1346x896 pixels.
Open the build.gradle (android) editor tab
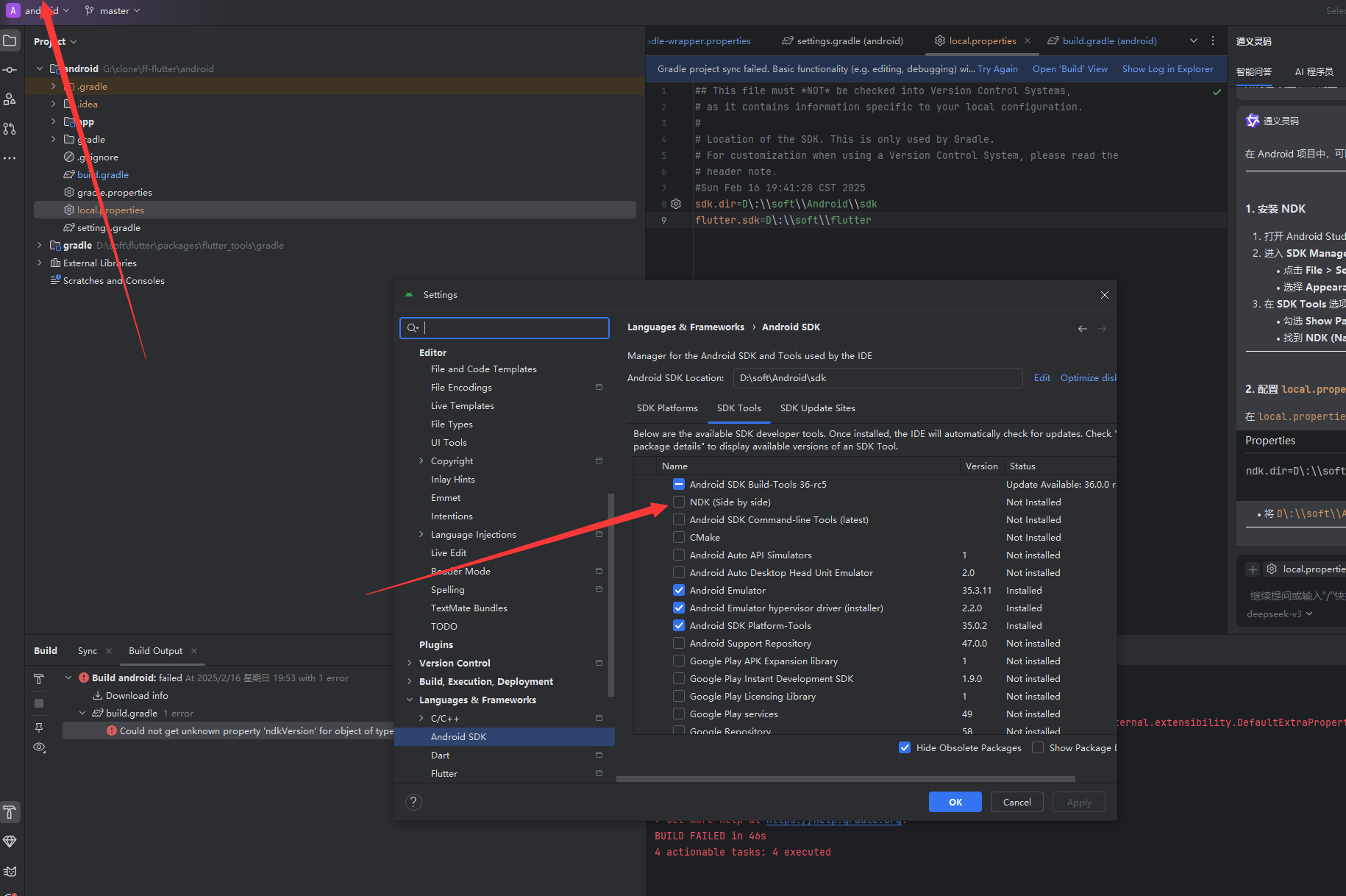[1102, 40]
